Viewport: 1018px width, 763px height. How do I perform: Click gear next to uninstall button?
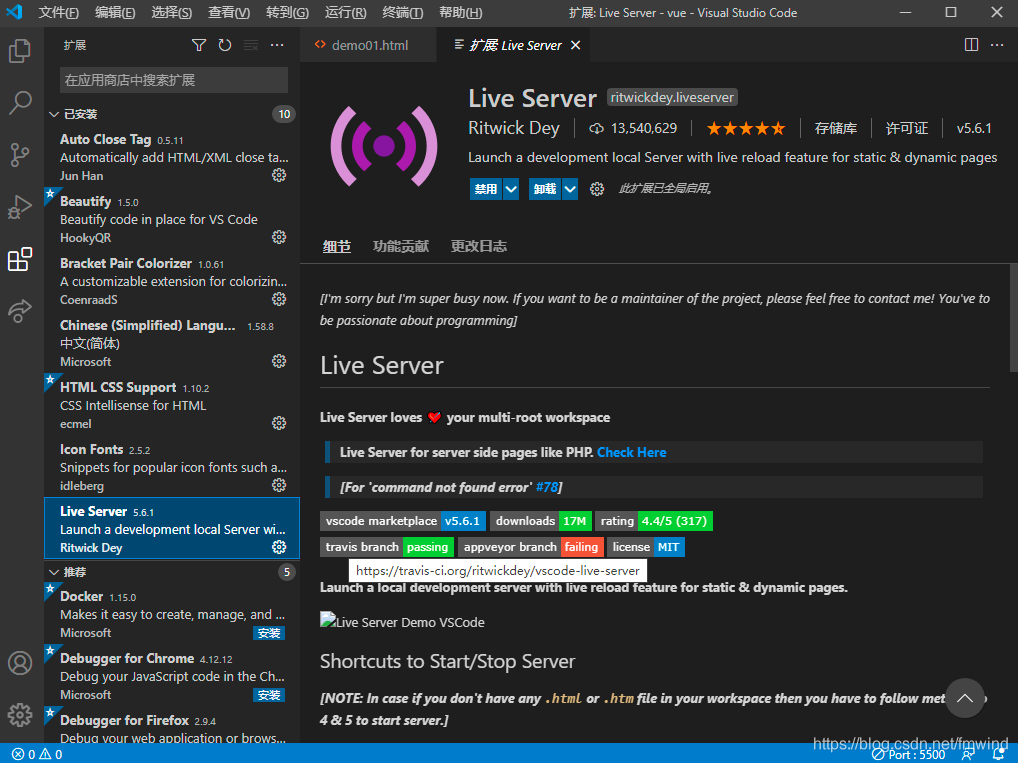click(597, 189)
